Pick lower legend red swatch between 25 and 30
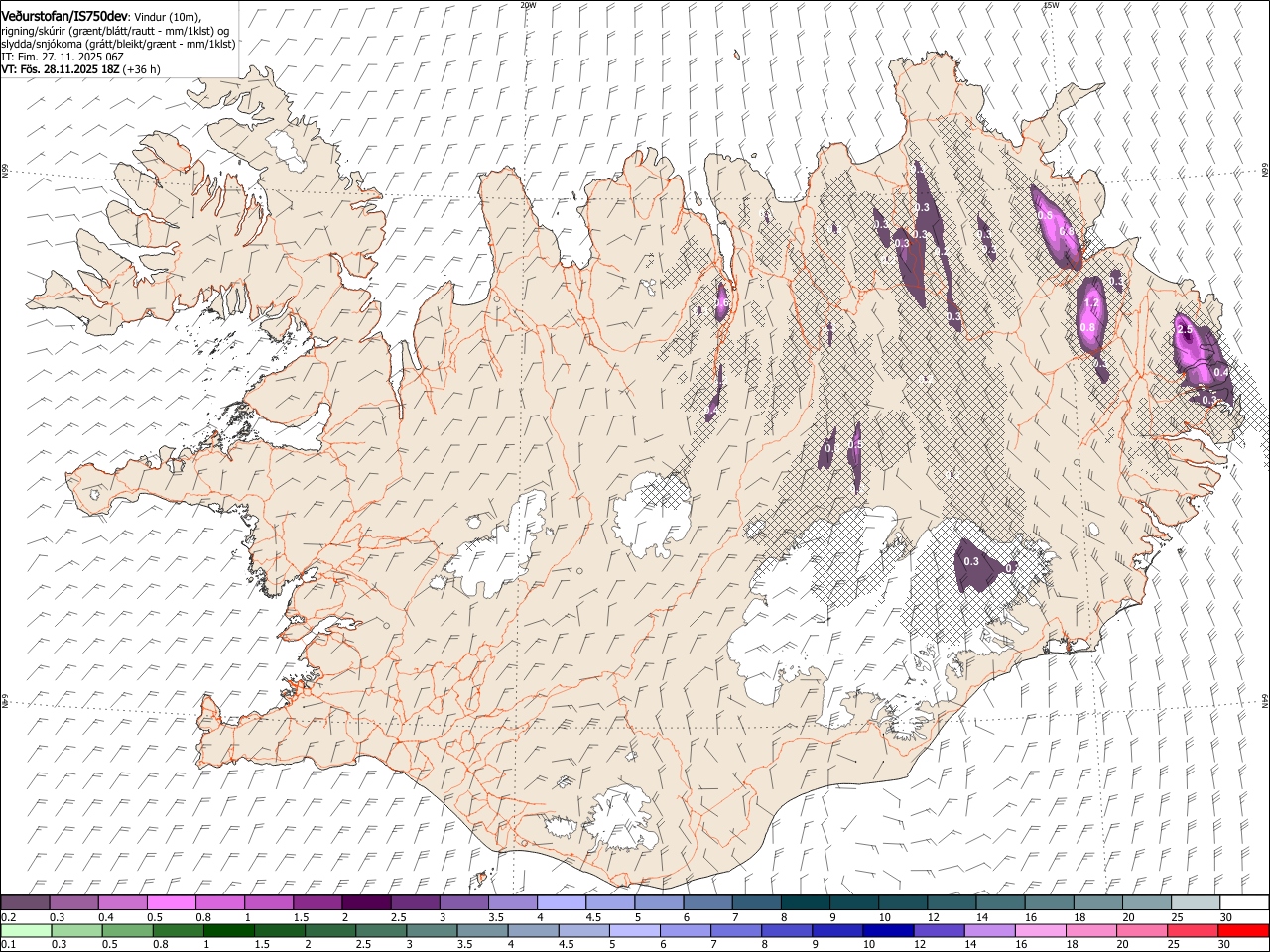The width and height of the screenshot is (1270, 952). pyautogui.click(x=1194, y=931)
